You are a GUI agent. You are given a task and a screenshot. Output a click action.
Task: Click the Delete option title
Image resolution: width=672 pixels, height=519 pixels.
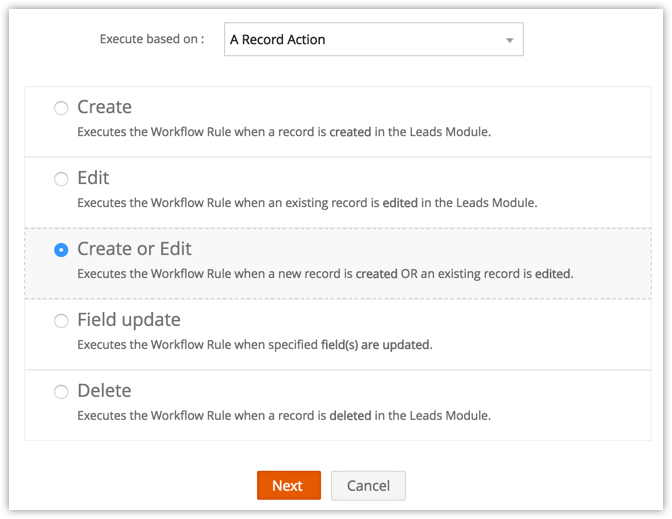click(x=104, y=391)
